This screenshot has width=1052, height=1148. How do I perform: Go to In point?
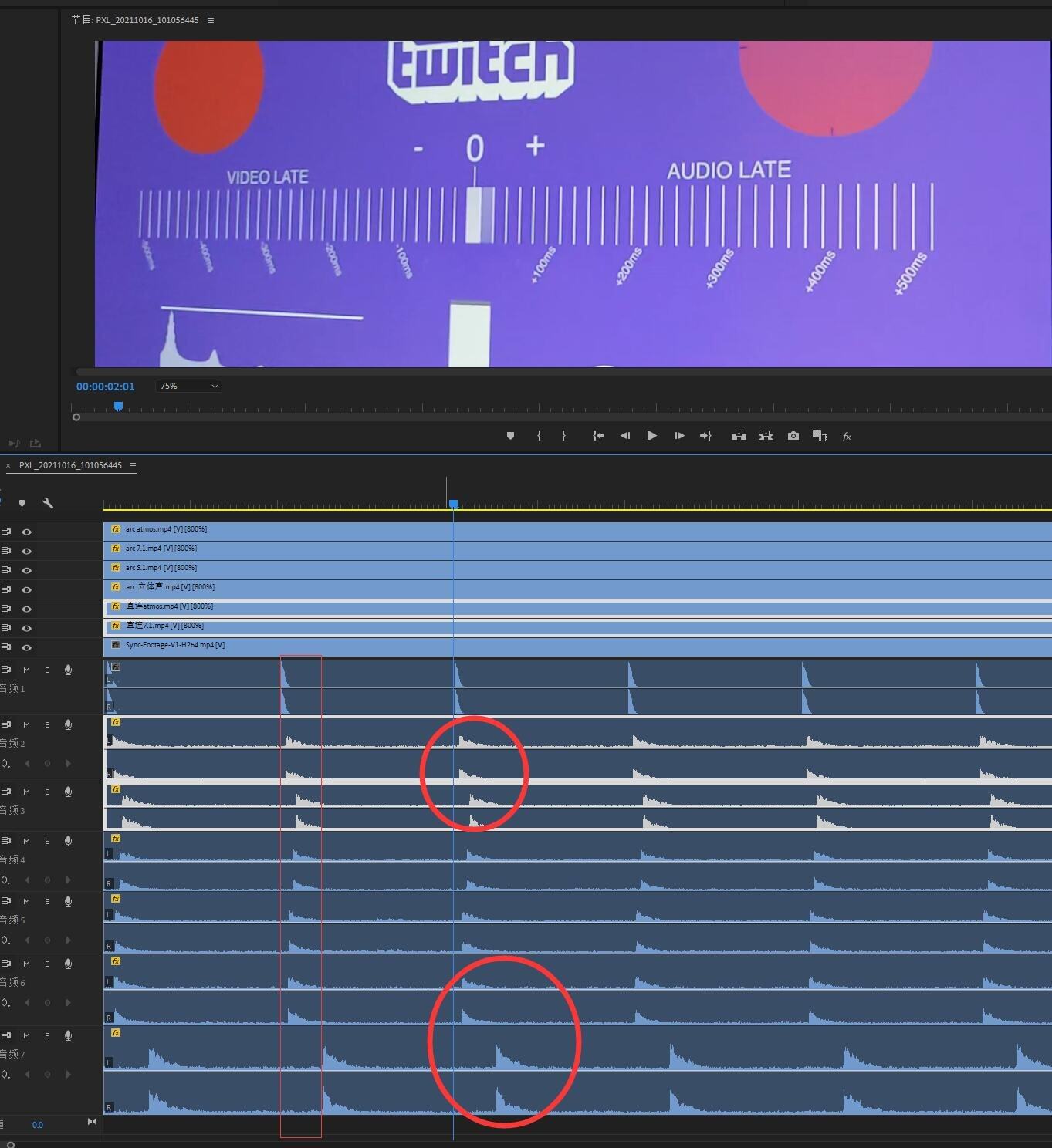[598, 436]
